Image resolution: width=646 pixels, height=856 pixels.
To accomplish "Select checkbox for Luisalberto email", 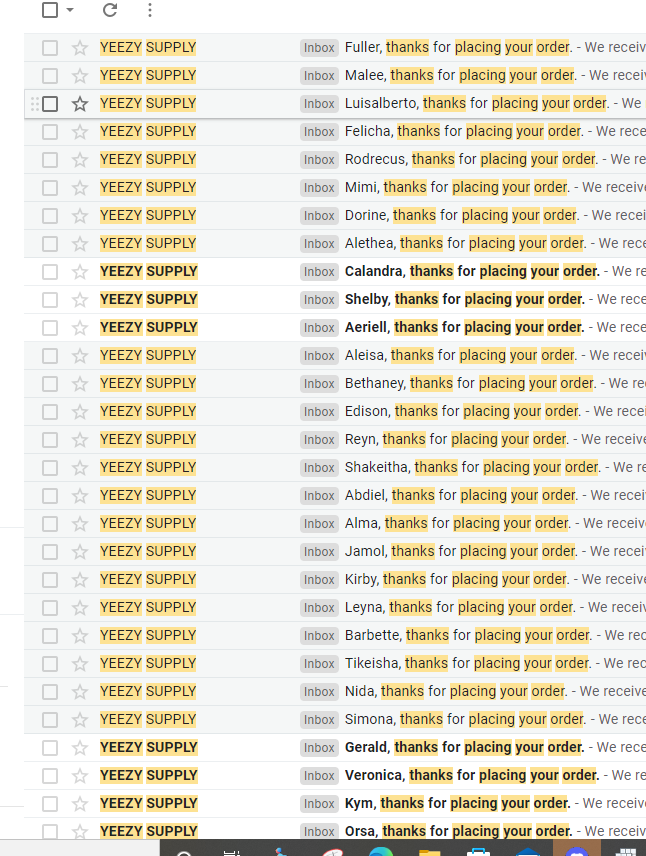I will point(50,104).
